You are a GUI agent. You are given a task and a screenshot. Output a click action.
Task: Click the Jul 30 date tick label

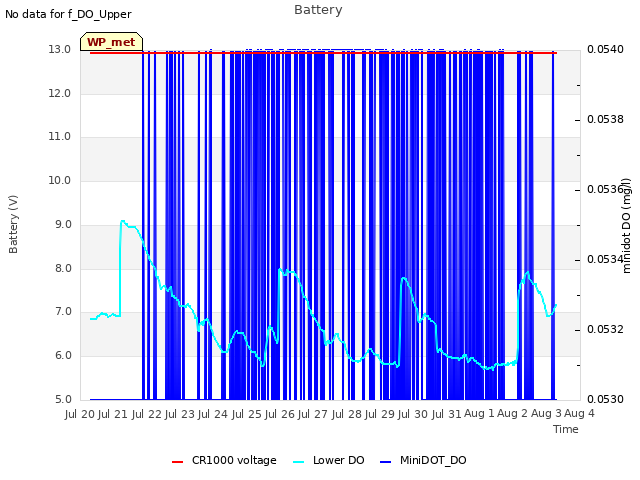[413, 414]
